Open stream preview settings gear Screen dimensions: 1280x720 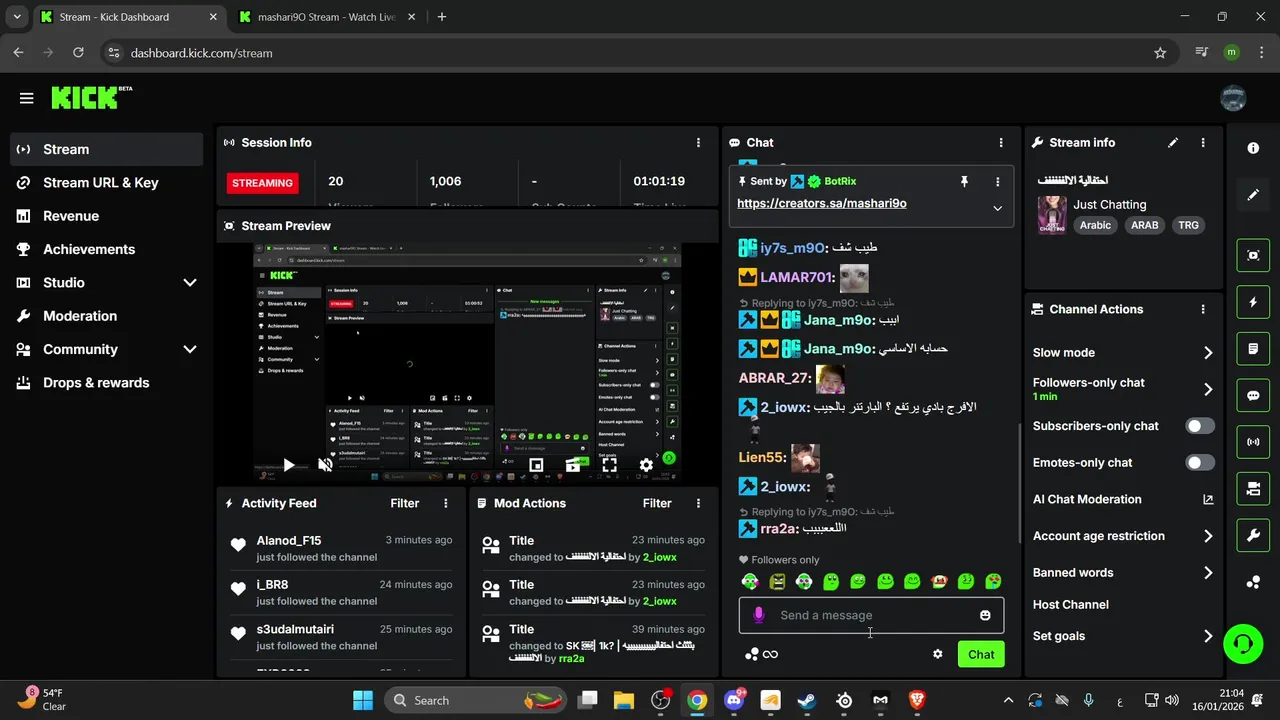646,465
